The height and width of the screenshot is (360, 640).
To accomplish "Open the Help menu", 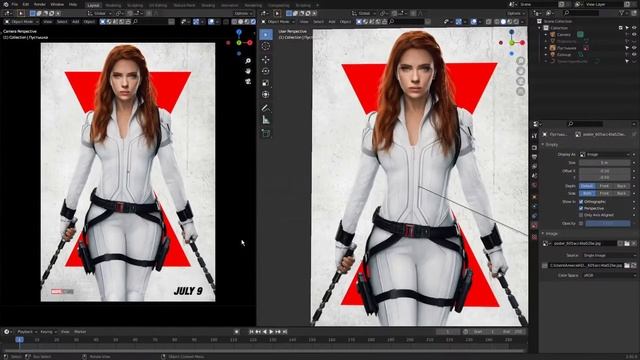I will [x=73, y=4].
